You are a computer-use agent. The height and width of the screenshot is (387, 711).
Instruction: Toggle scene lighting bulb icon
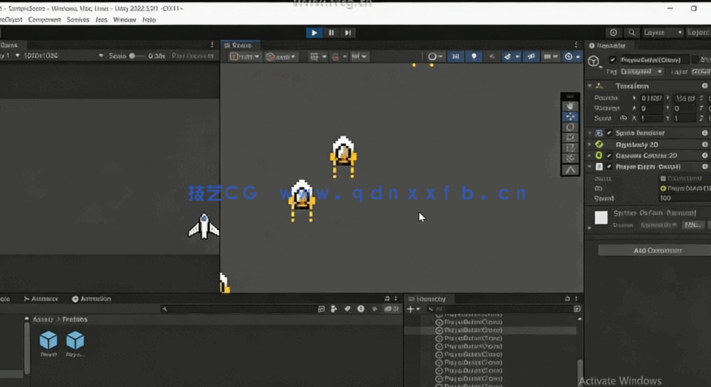[474, 56]
